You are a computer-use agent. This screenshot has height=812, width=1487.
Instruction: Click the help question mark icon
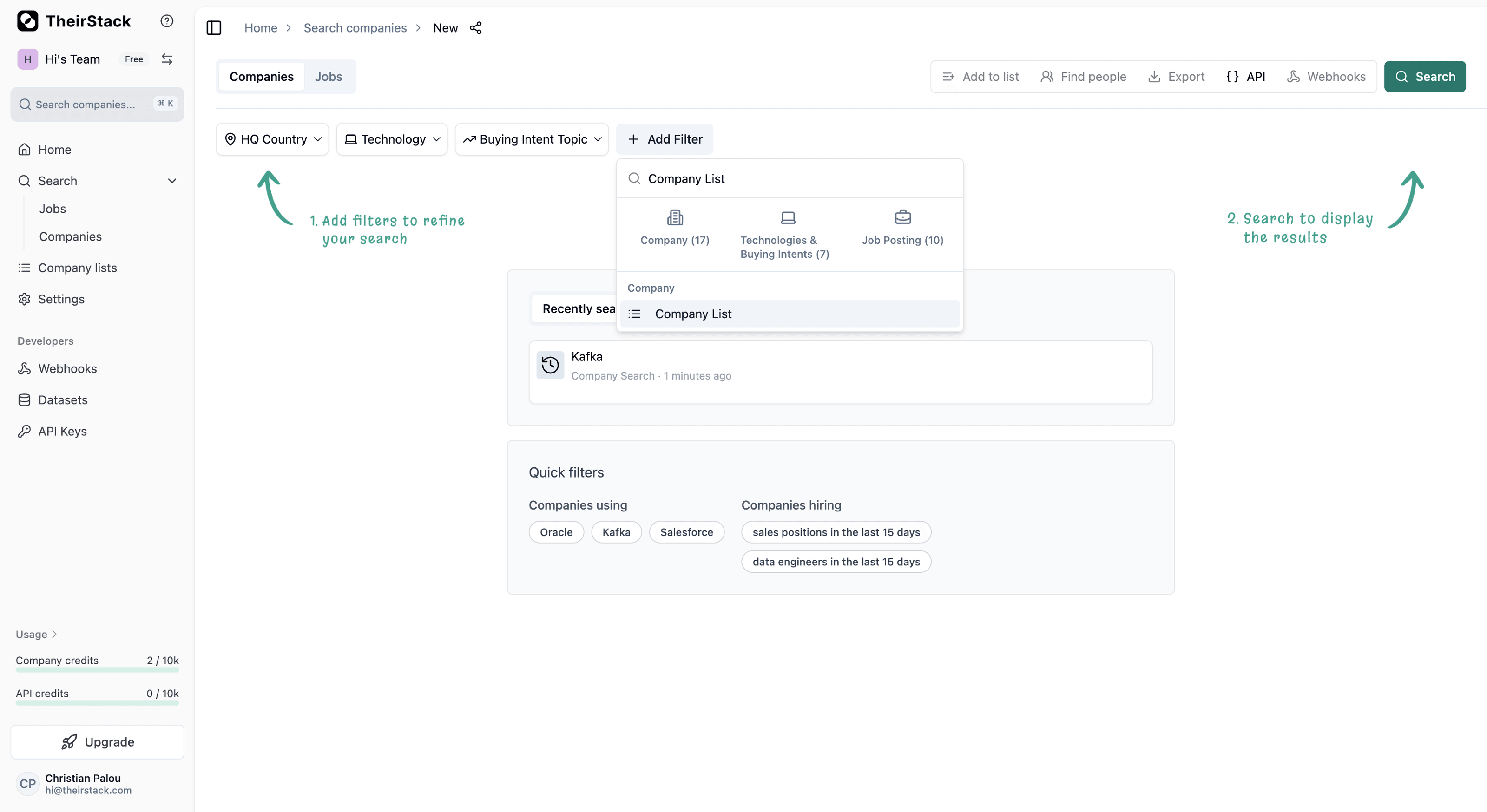167,21
